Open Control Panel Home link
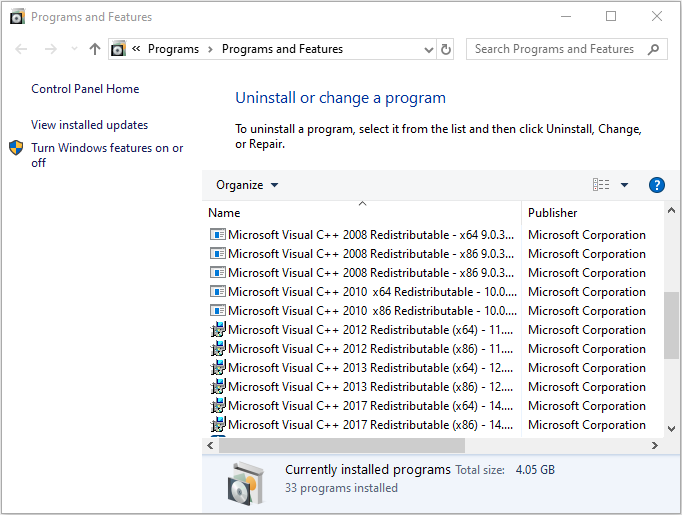Viewport: 682px width, 515px height. (x=85, y=89)
